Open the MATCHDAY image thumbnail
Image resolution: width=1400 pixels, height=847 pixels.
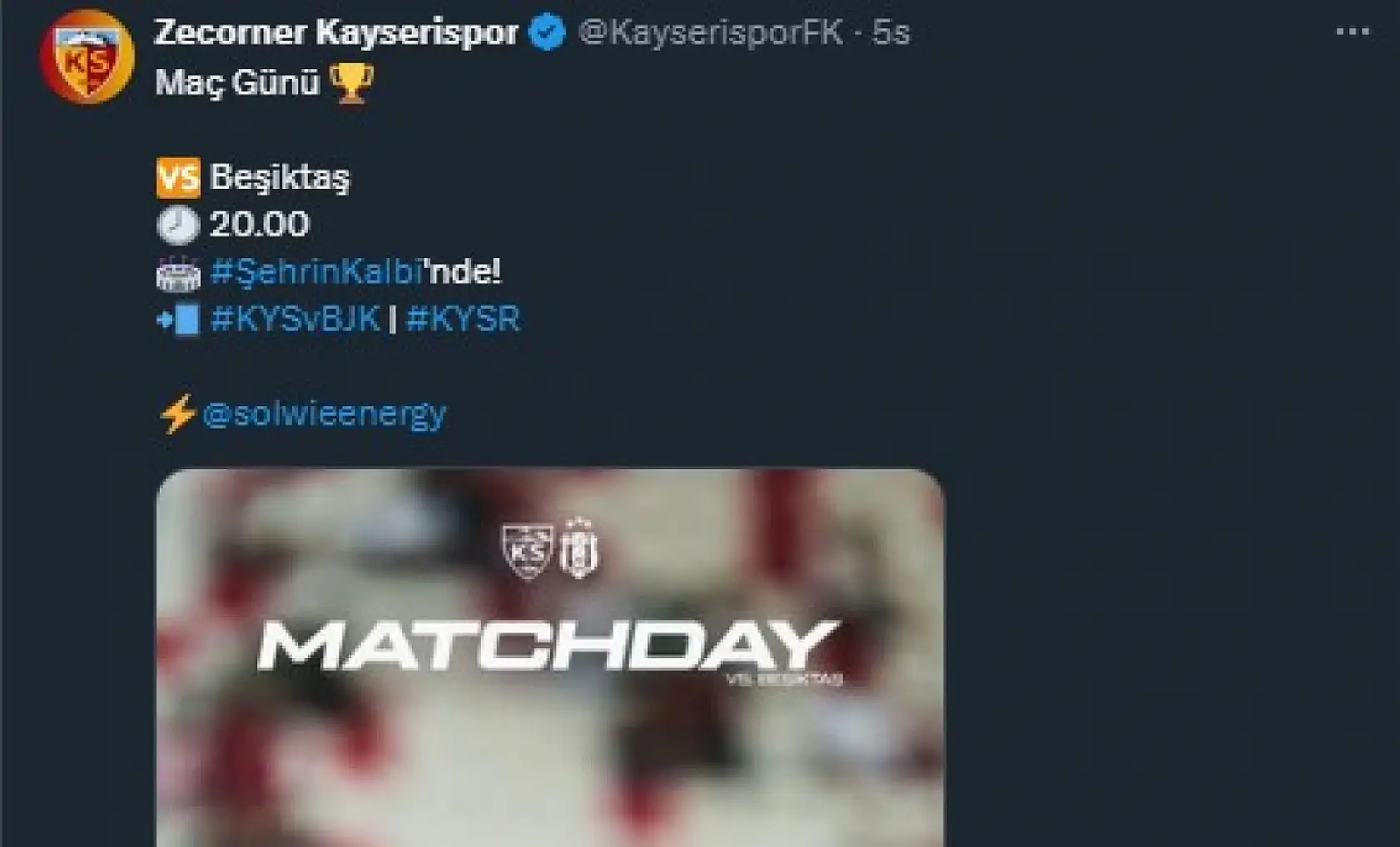[550, 657]
